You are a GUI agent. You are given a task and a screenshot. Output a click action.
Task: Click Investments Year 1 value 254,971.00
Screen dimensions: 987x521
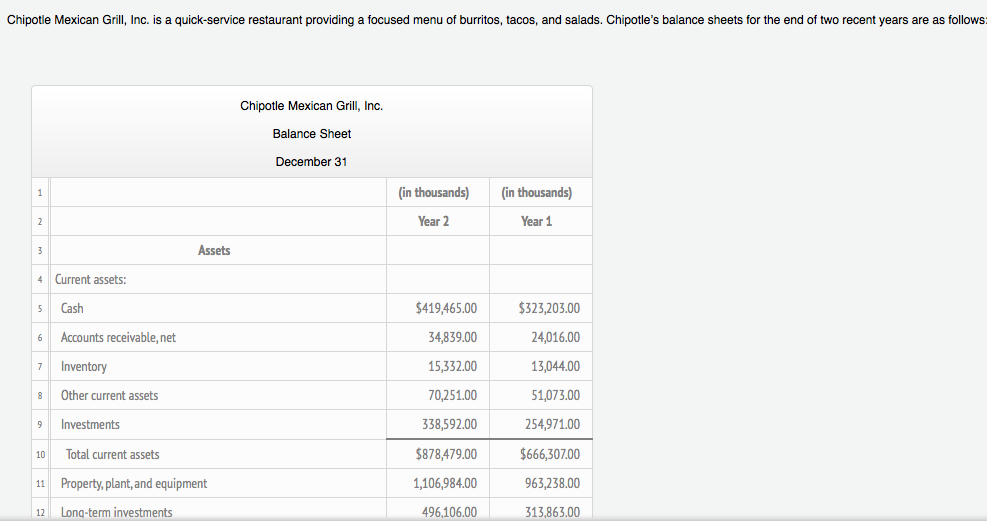pos(553,424)
